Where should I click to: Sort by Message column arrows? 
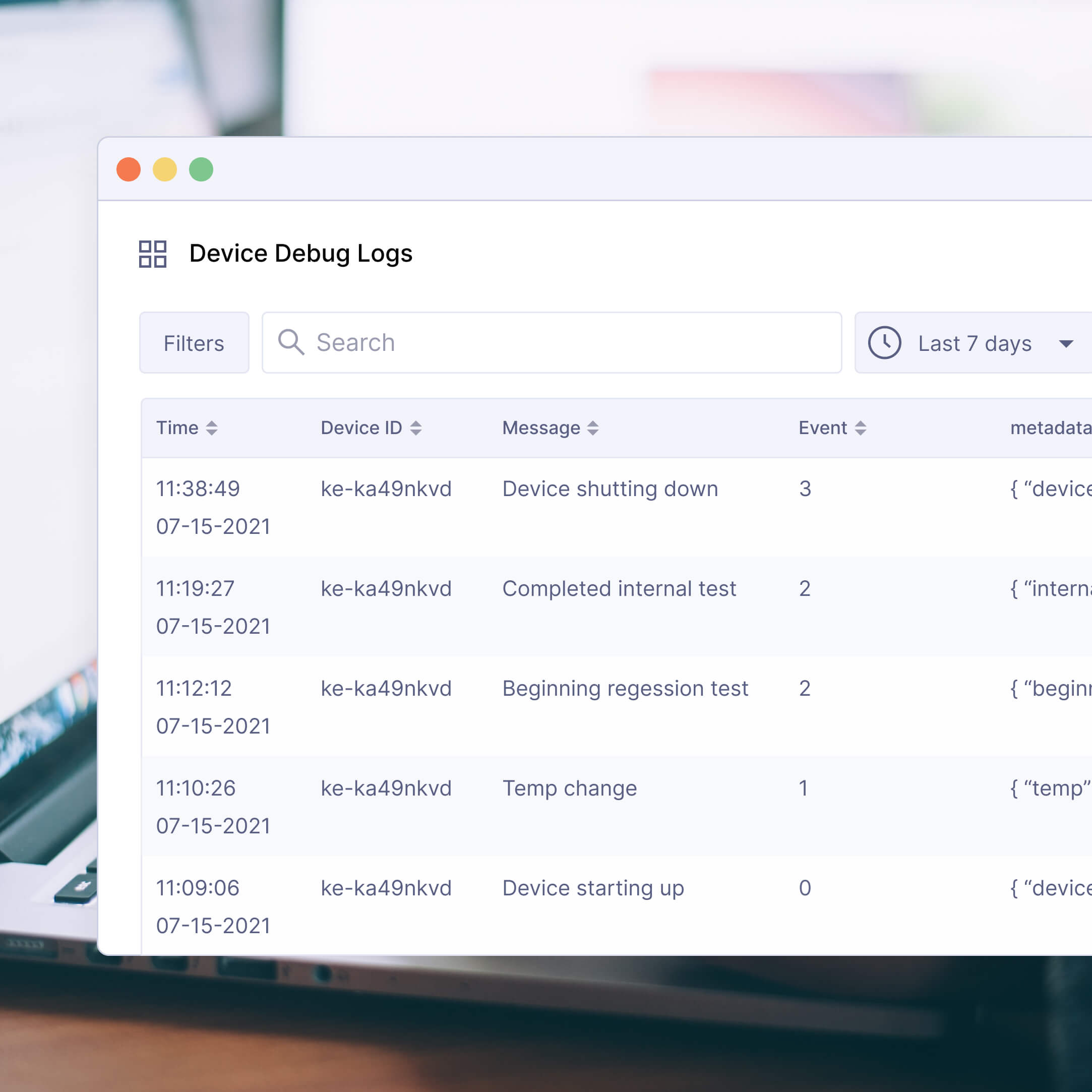click(592, 428)
